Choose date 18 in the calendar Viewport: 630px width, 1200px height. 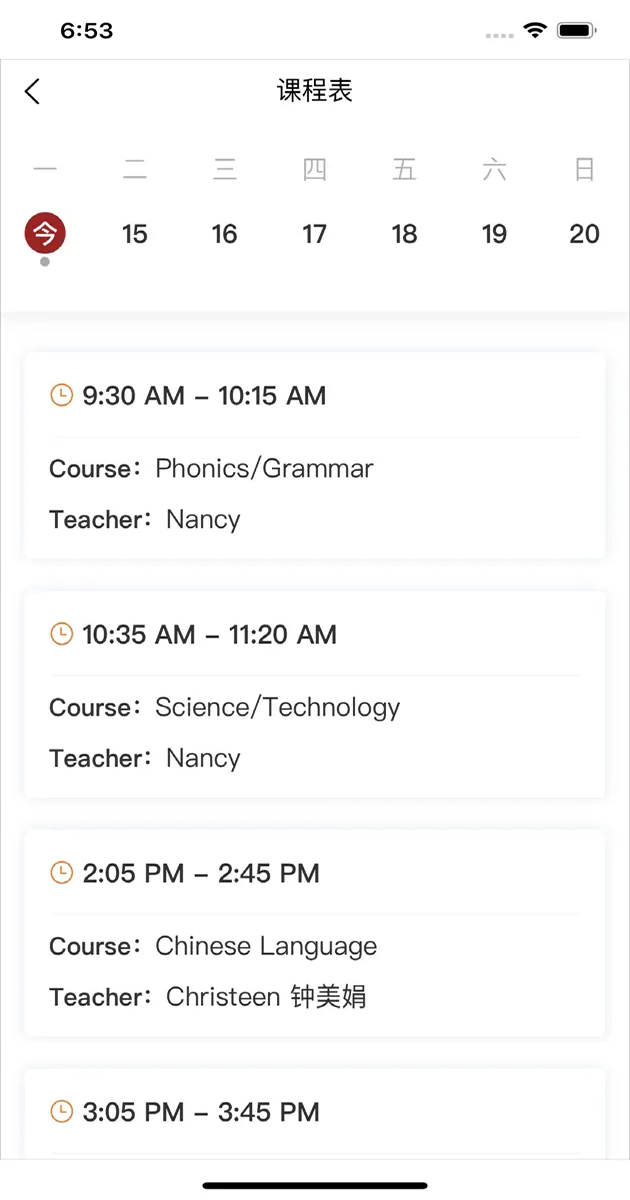coord(404,234)
